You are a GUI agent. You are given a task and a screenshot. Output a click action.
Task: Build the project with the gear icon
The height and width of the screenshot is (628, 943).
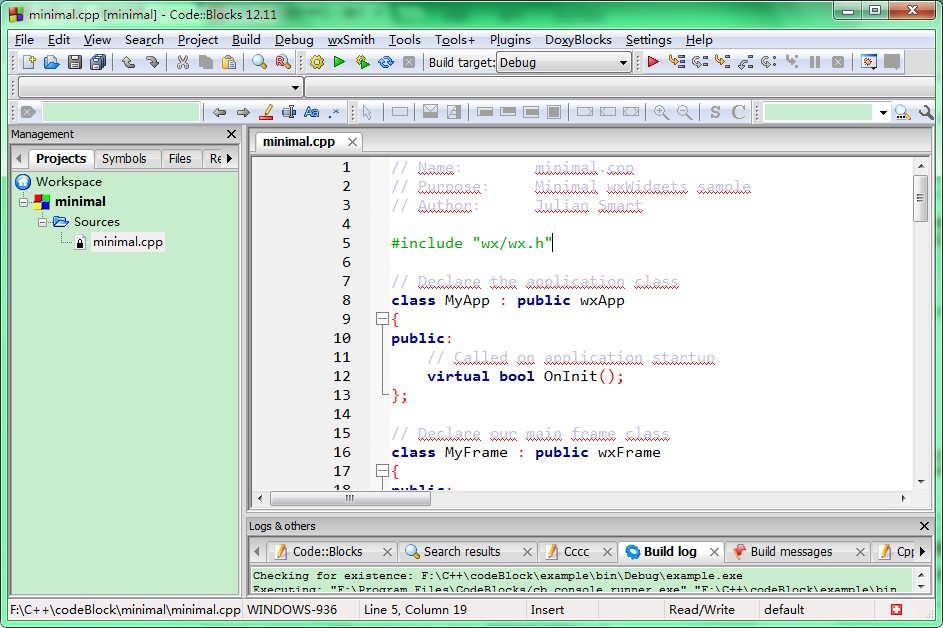tap(317, 62)
